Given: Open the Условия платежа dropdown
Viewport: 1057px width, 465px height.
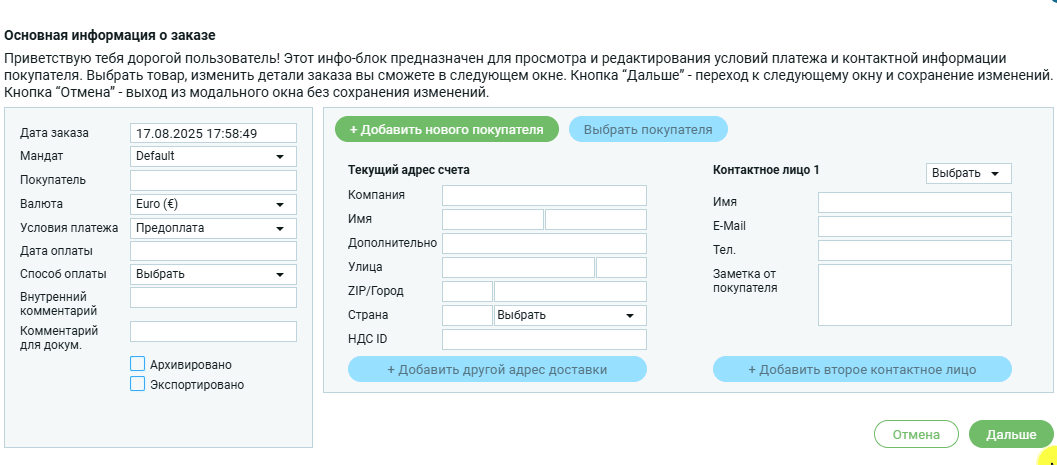Looking at the screenshot, I should [213, 228].
